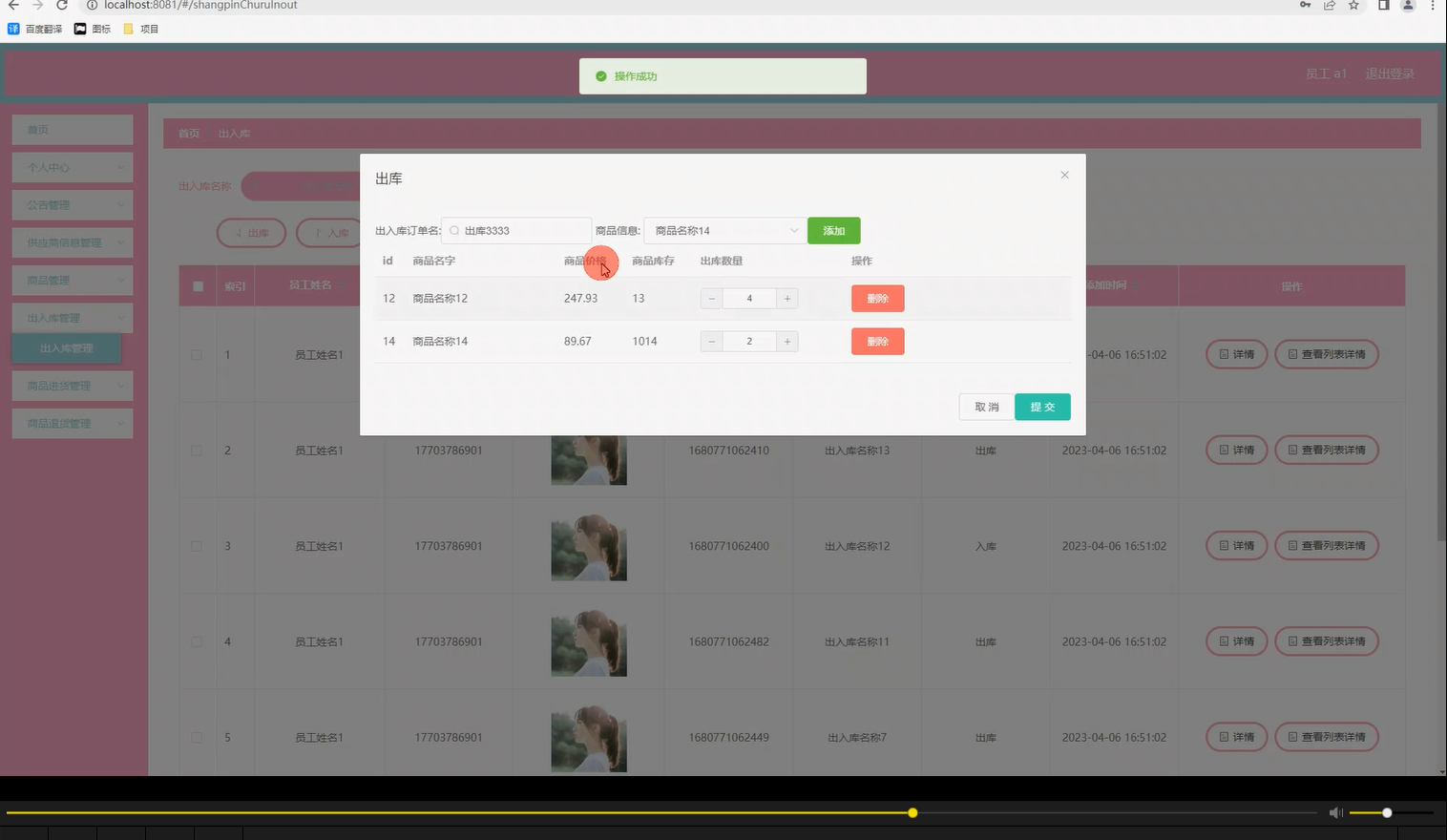Collapse the 出入库管理 sidebar menu

click(73, 318)
